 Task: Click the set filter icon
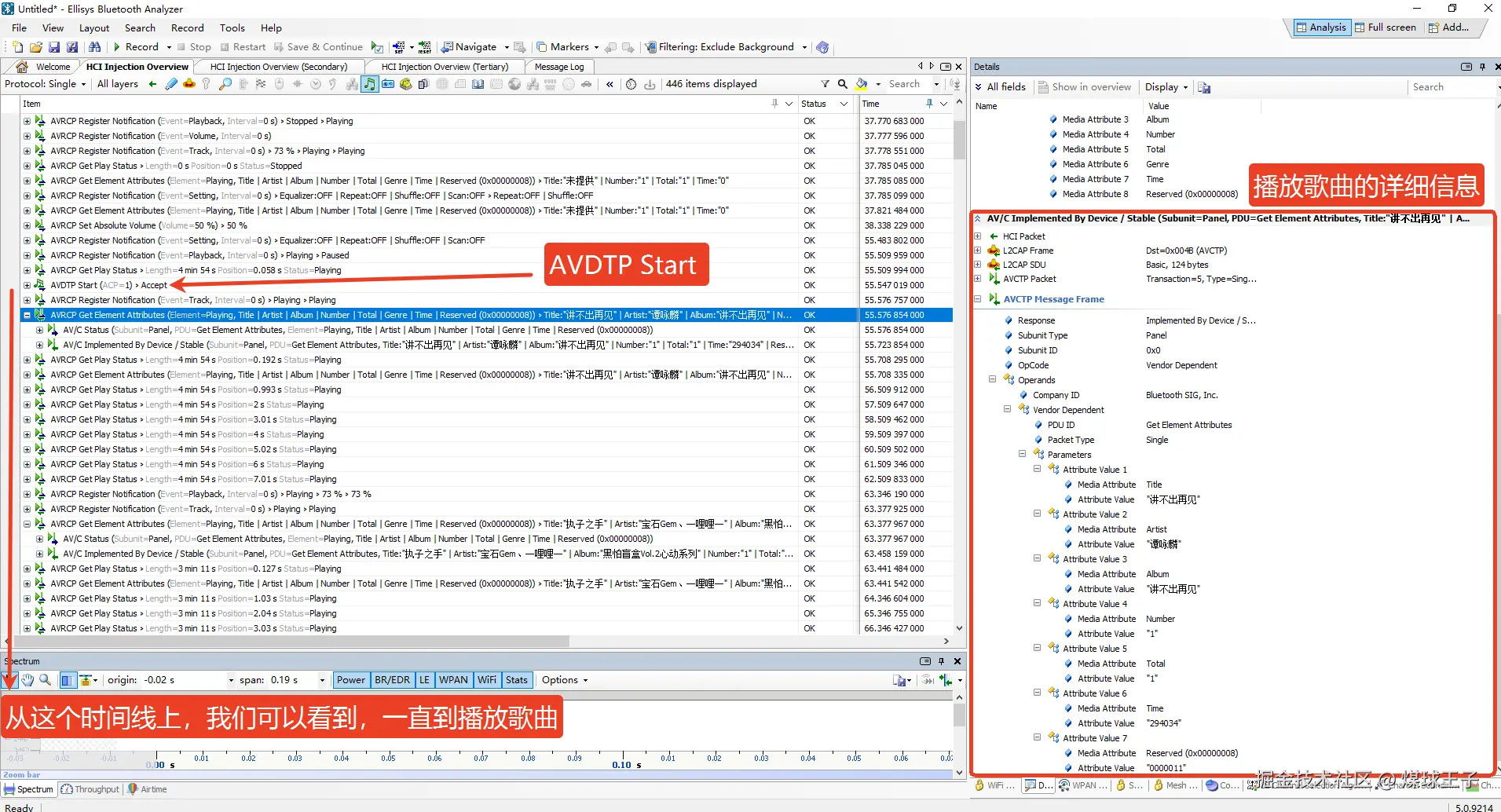[398, 47]
